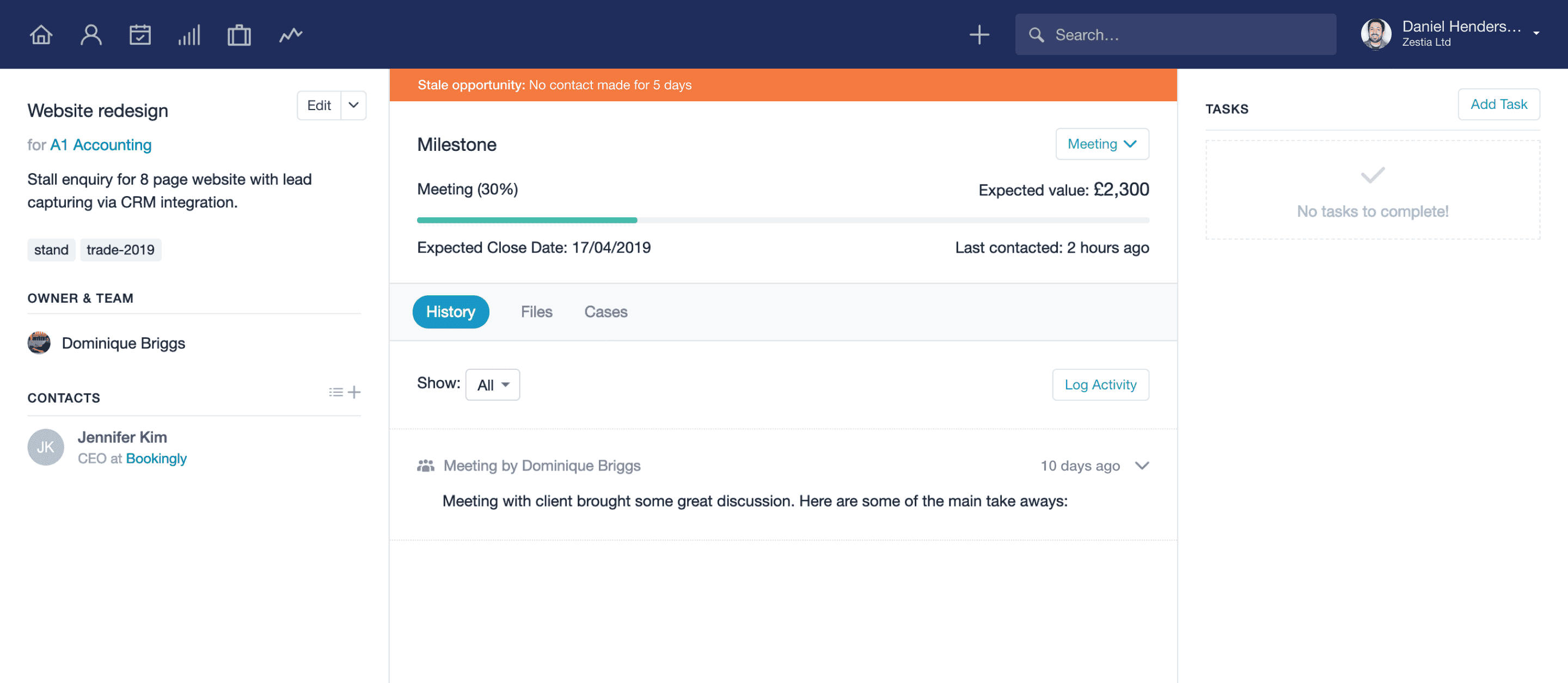Click the search magnifier icon
This screenshot has height=683, width=1568.
[x=1036, y=35]
